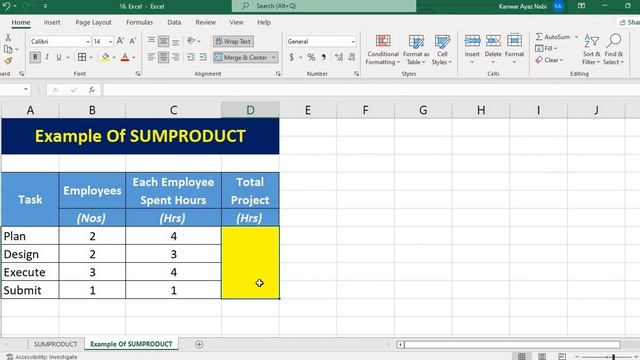Image resolution: width=640 pixels, height=360 pixels.
Task: Toggle Bold formatting
Action: click(x=35, y=58)
